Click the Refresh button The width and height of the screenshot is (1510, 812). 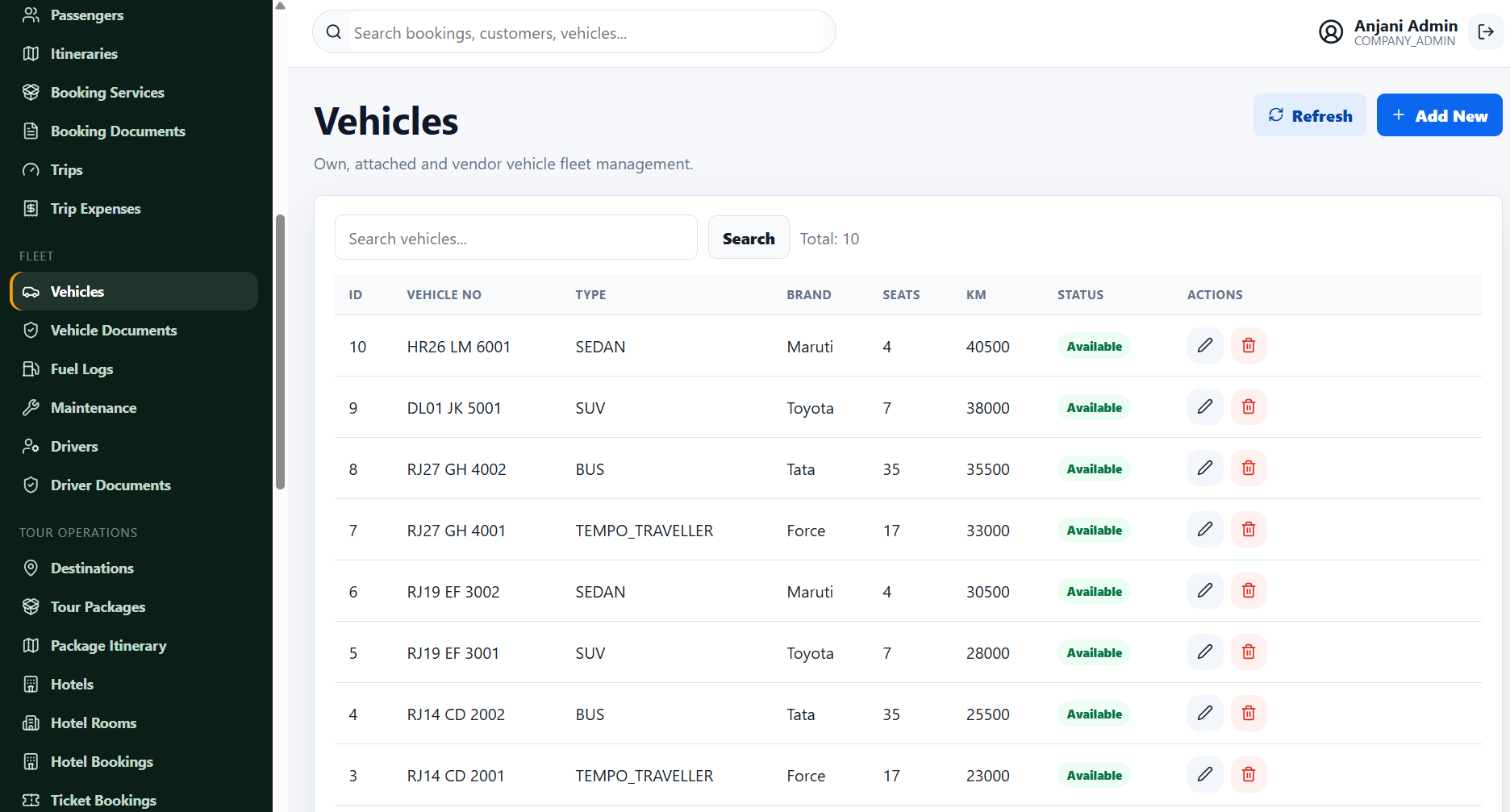click(1310, 115)
